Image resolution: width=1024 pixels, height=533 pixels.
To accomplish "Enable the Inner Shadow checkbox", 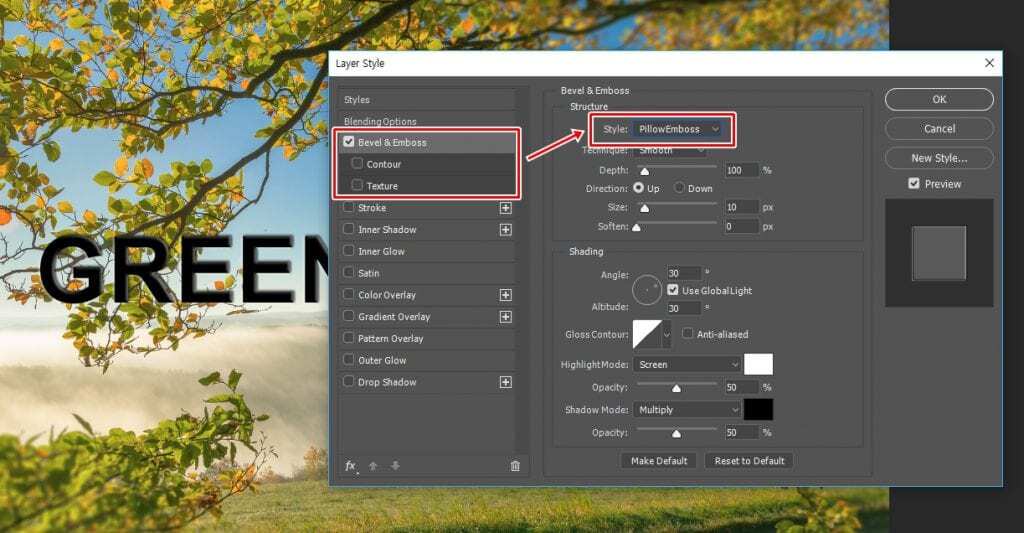I will (349, 229).
